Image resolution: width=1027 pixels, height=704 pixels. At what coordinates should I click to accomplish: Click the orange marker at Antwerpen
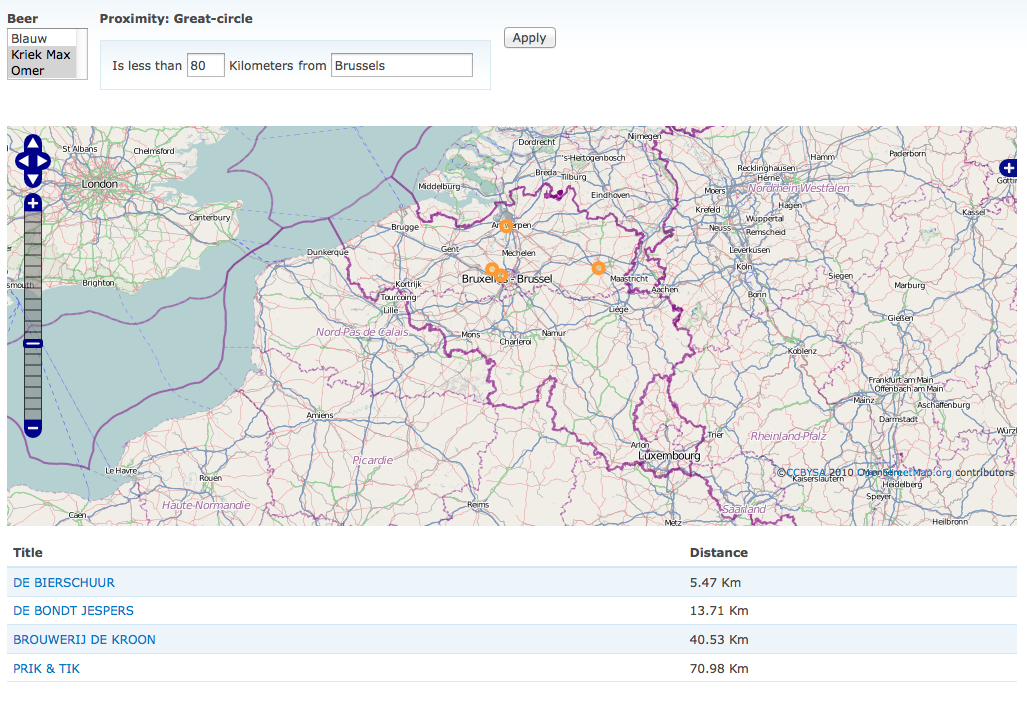tap(506, 226)
